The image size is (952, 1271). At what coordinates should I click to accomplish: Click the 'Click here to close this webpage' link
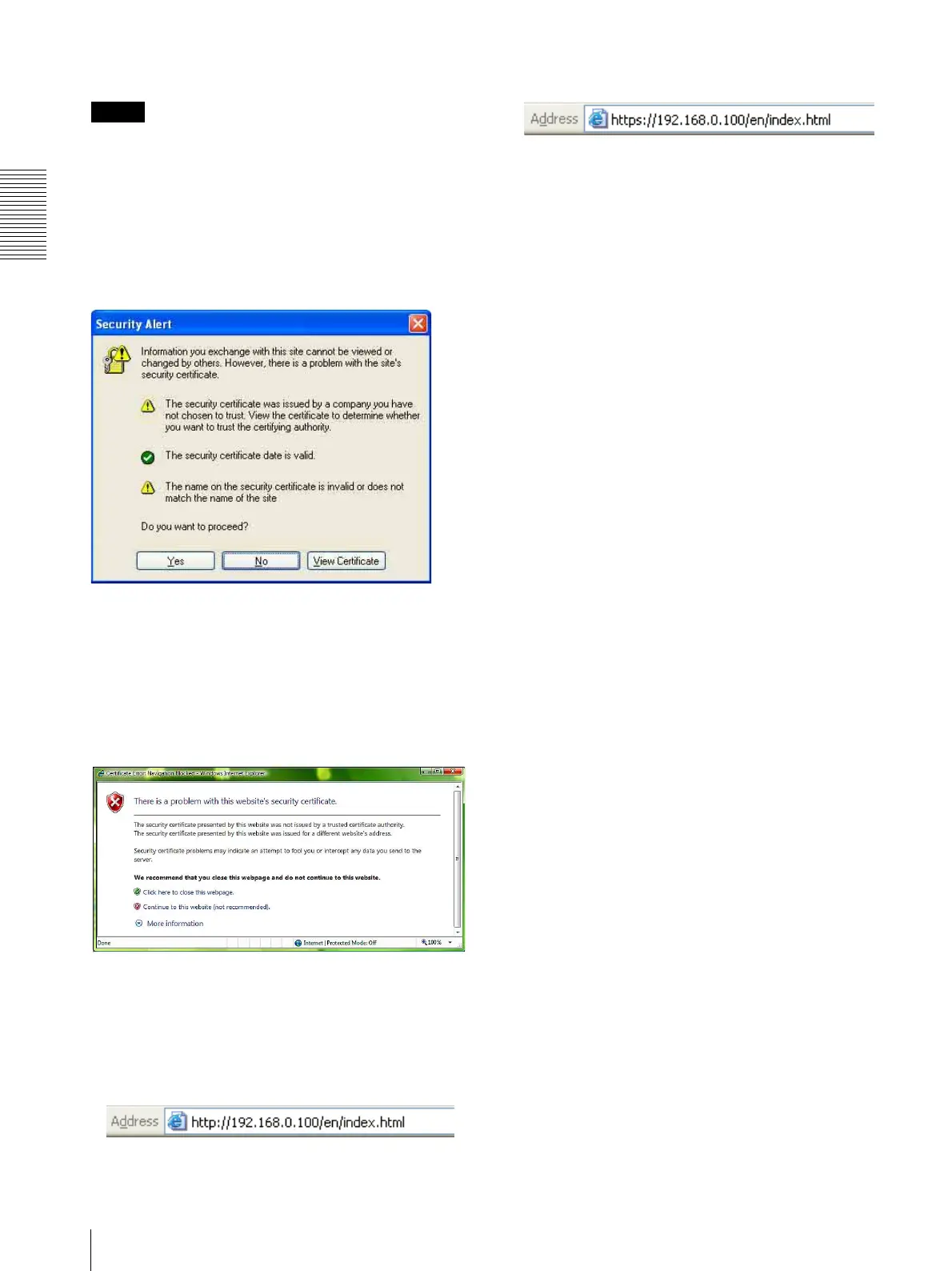[188, 892]
